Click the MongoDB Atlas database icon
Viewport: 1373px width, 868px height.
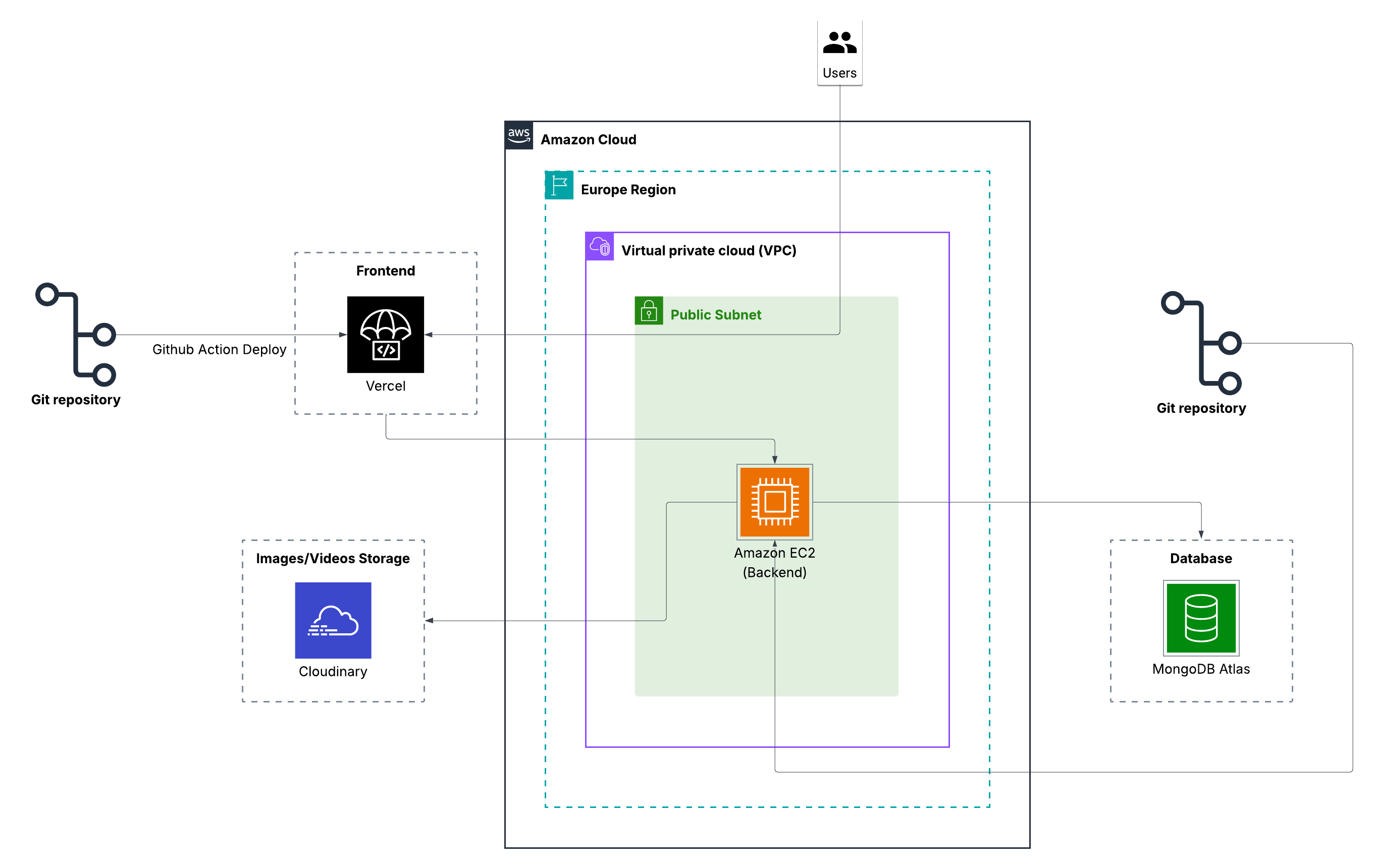(x=1201, y=618)
